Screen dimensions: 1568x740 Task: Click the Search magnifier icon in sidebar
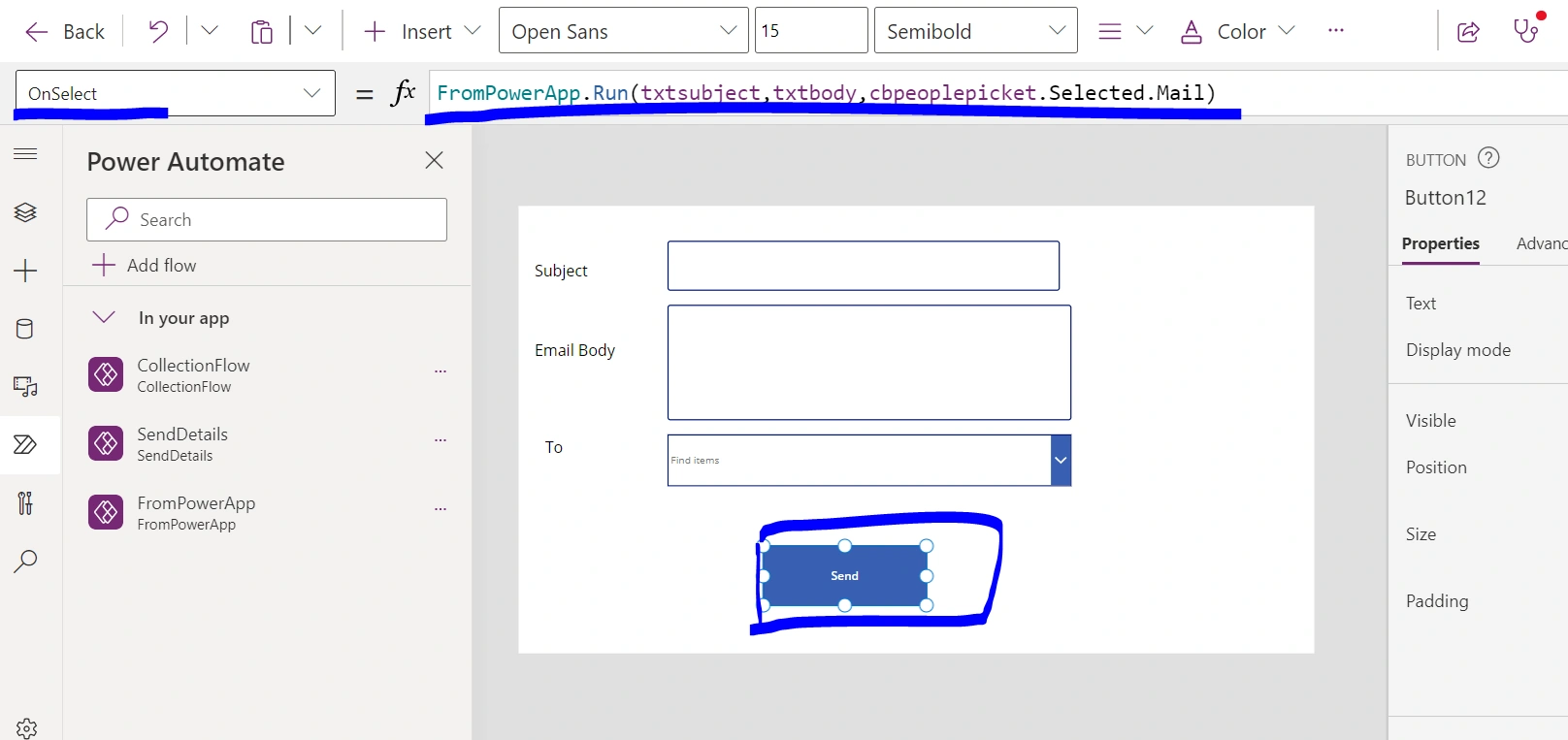tap(25, 561)
